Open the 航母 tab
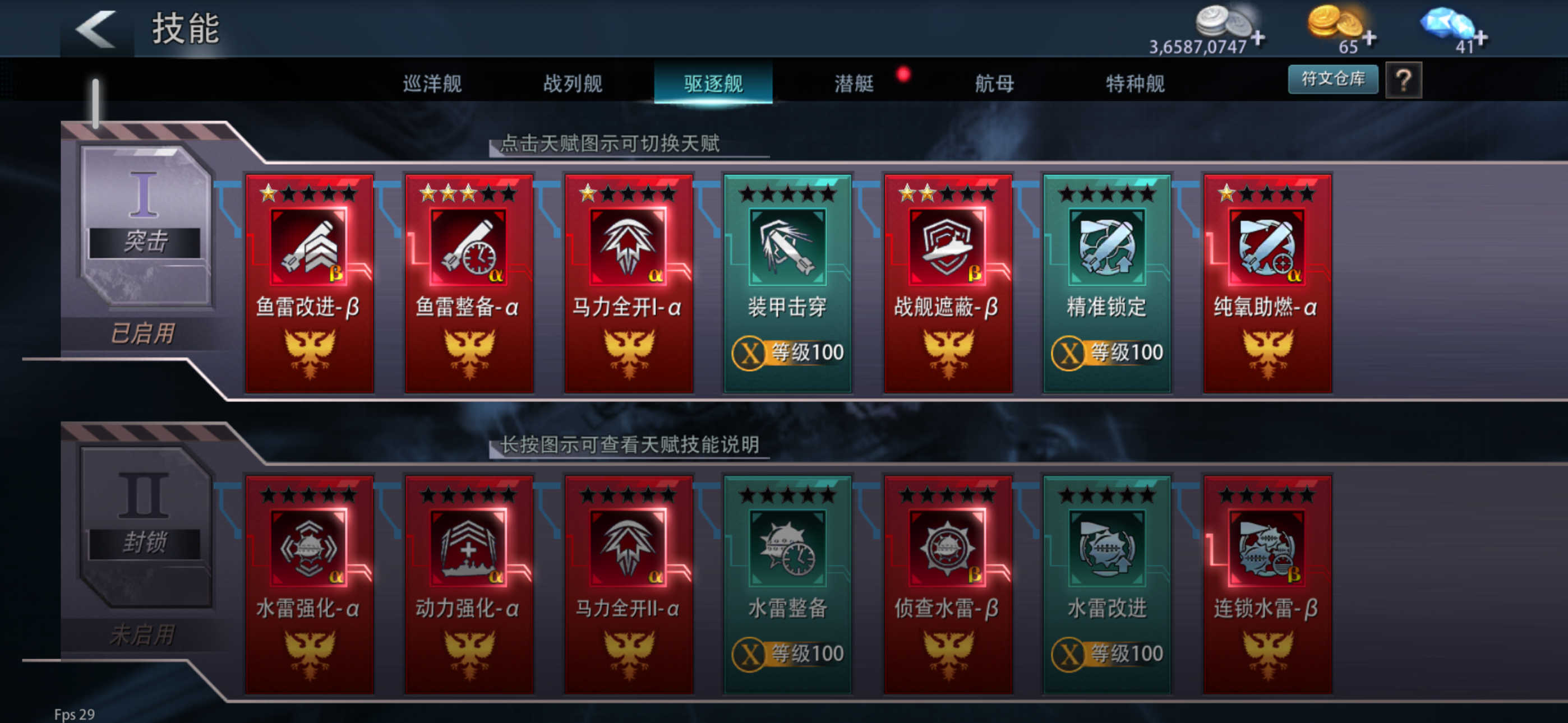The image size is (1568, 723). point(995,84)
